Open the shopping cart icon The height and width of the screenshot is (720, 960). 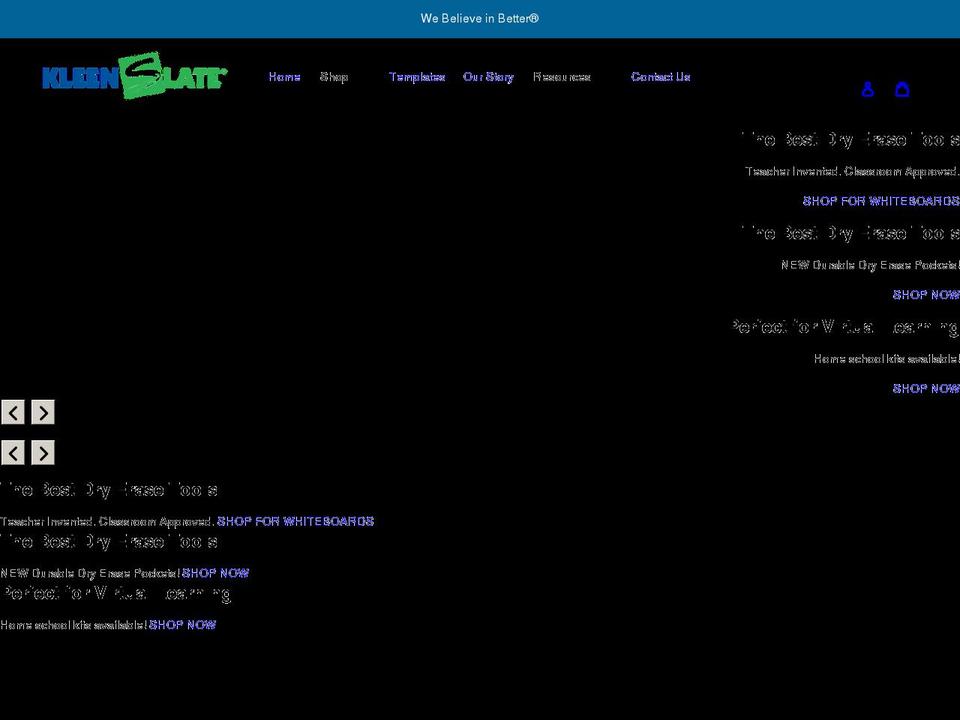[x=902, y=89]
